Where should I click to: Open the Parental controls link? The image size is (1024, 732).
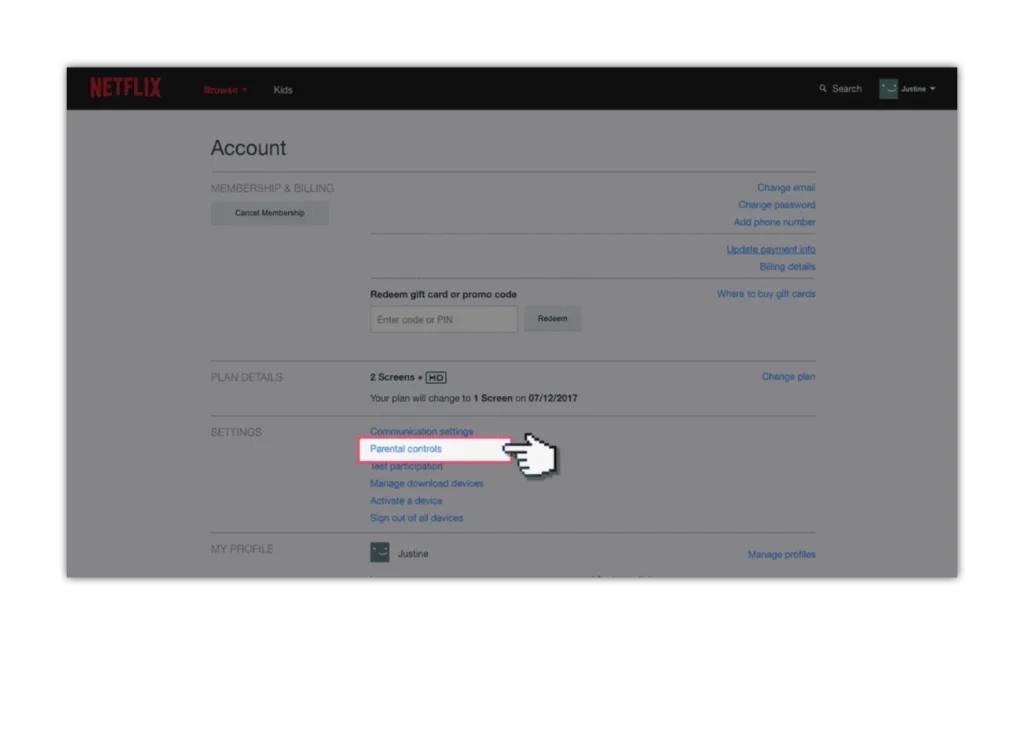[406, 449]
